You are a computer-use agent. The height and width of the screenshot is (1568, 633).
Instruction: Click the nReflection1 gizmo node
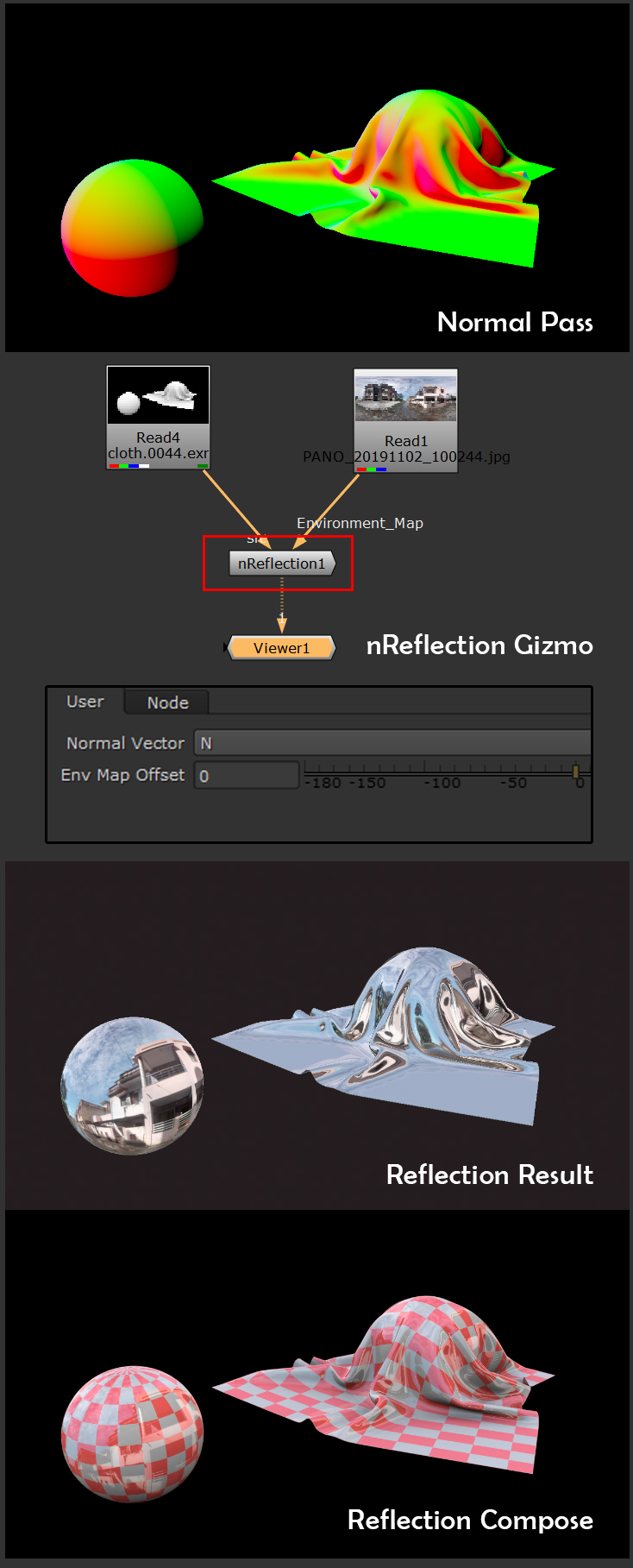(x=281, y=564)
